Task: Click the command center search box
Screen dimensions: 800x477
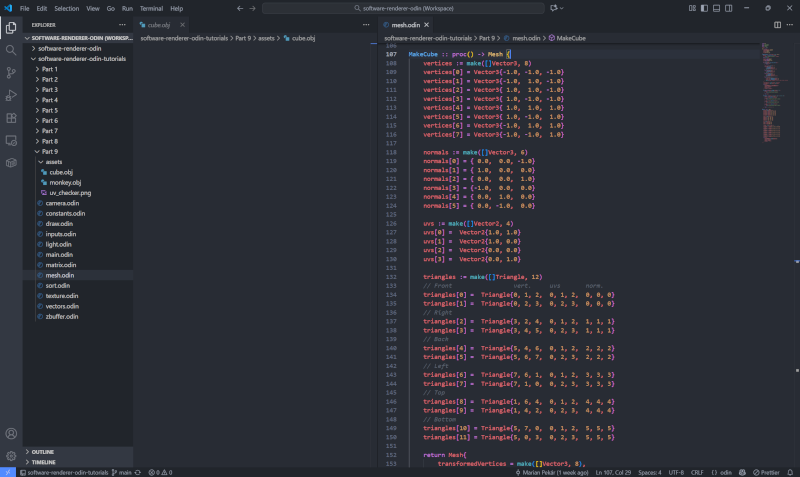Action: coord(403,8)
